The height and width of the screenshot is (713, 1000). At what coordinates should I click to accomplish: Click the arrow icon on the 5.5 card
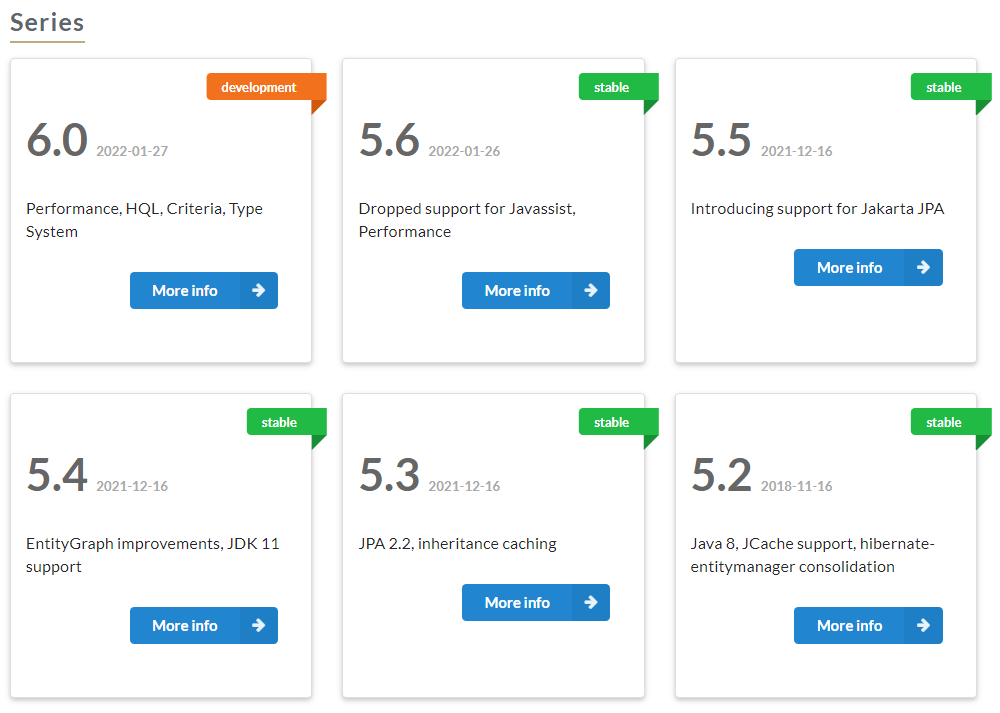tap(923, 267)
